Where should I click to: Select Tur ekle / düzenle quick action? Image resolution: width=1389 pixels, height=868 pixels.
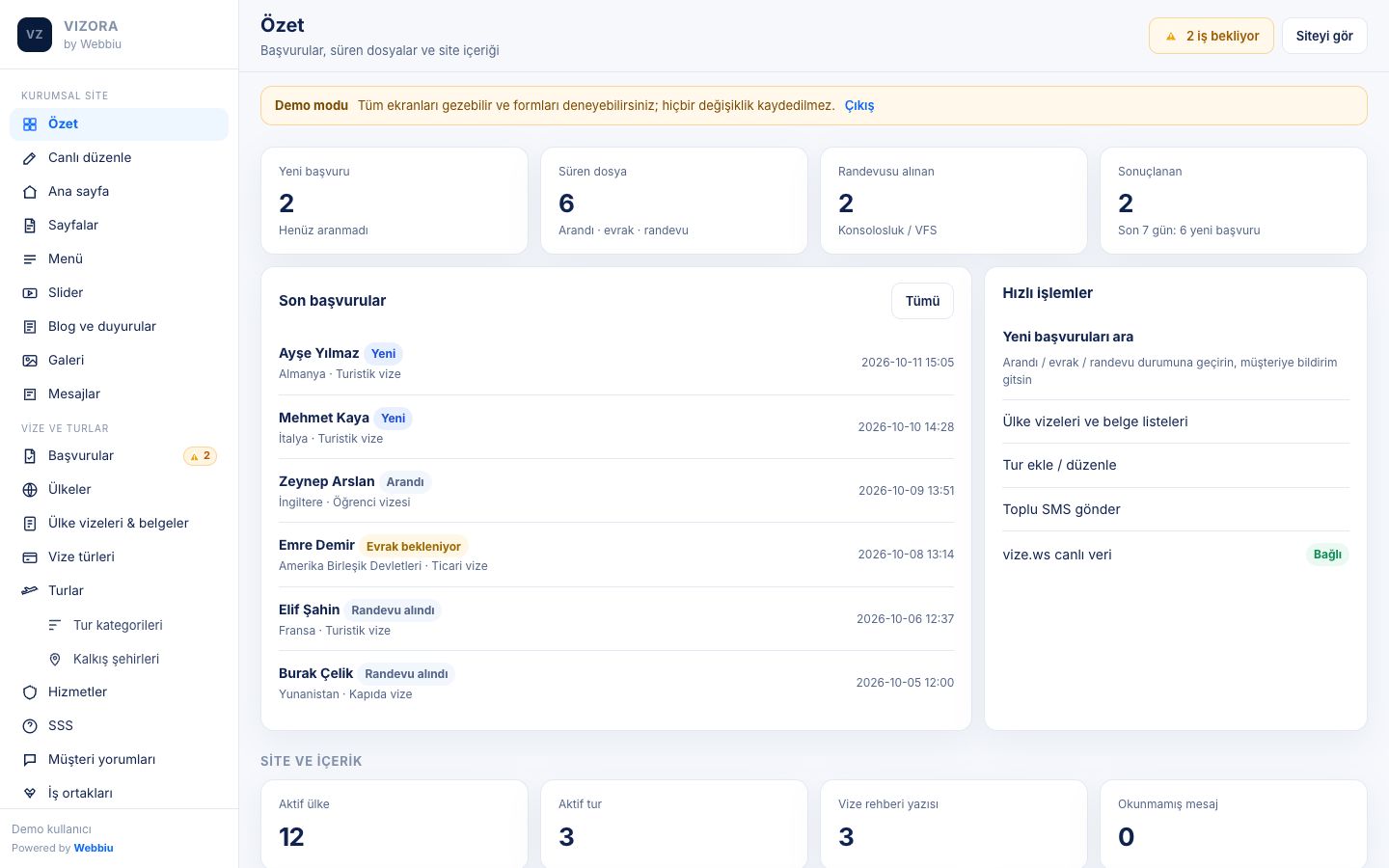point(1176,465)
